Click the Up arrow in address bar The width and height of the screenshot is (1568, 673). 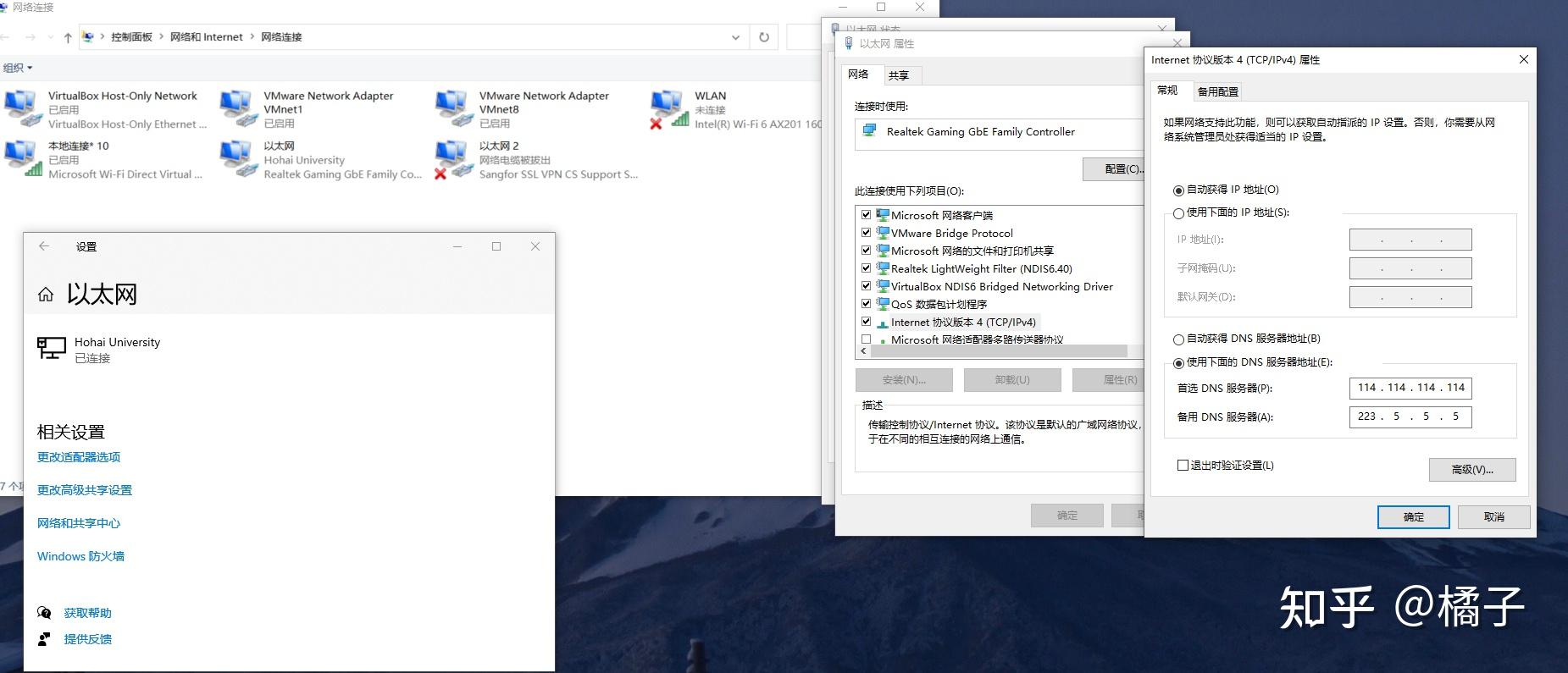(x=68, y=37)
